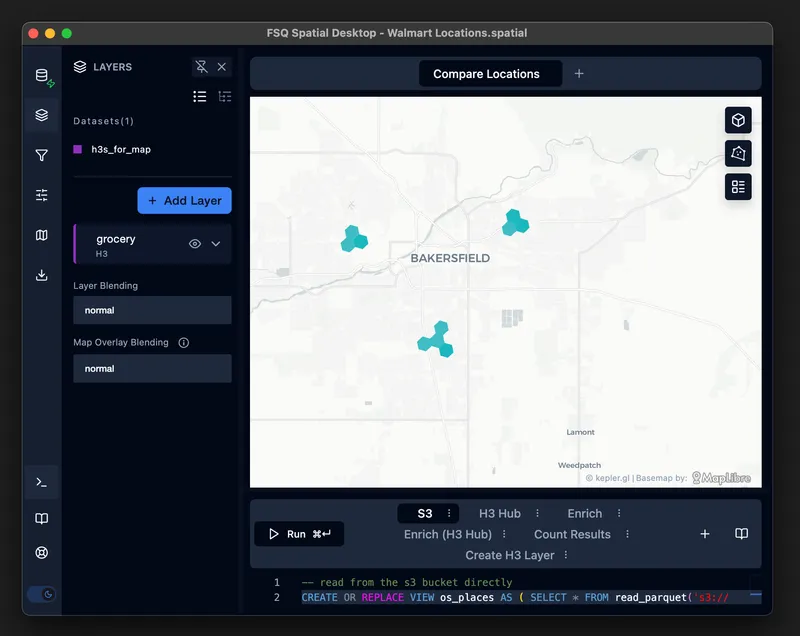The height and width of the screenshot is (636, 800).
Task: Click the MapLibre logo link
Action: [x=721, y=478]
